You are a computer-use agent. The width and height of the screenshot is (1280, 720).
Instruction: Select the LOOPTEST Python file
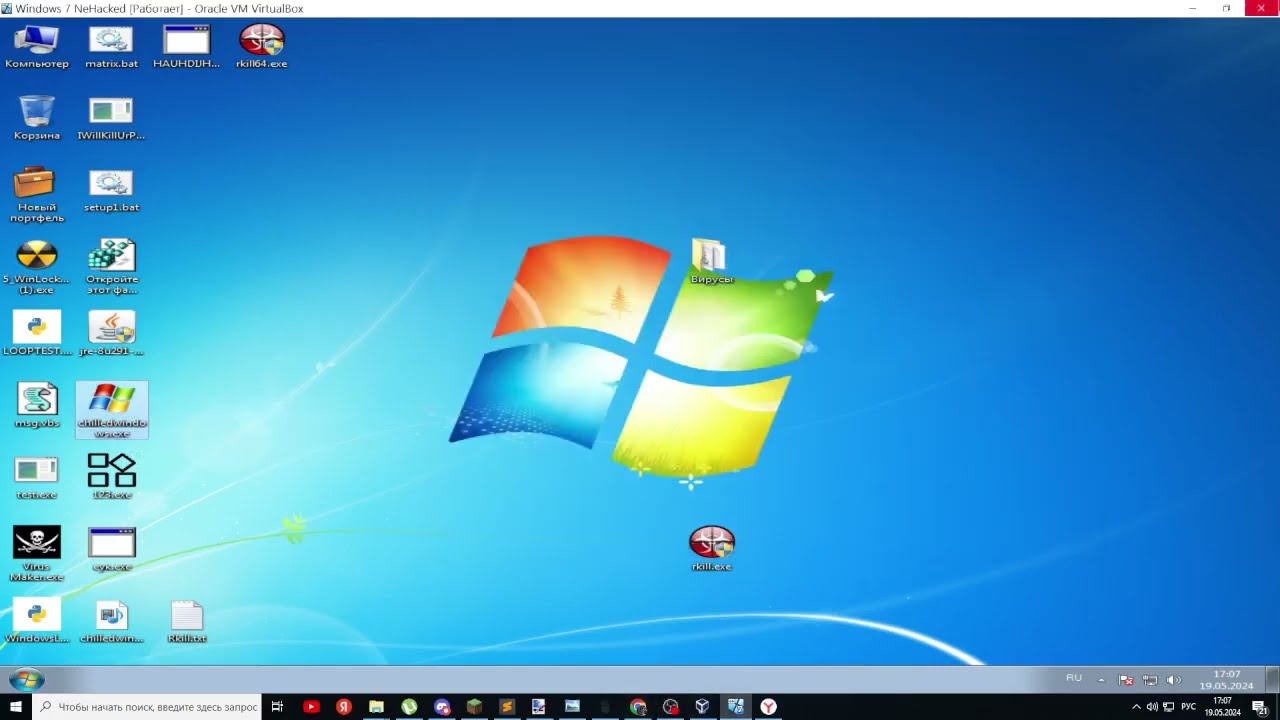[37, 334]
